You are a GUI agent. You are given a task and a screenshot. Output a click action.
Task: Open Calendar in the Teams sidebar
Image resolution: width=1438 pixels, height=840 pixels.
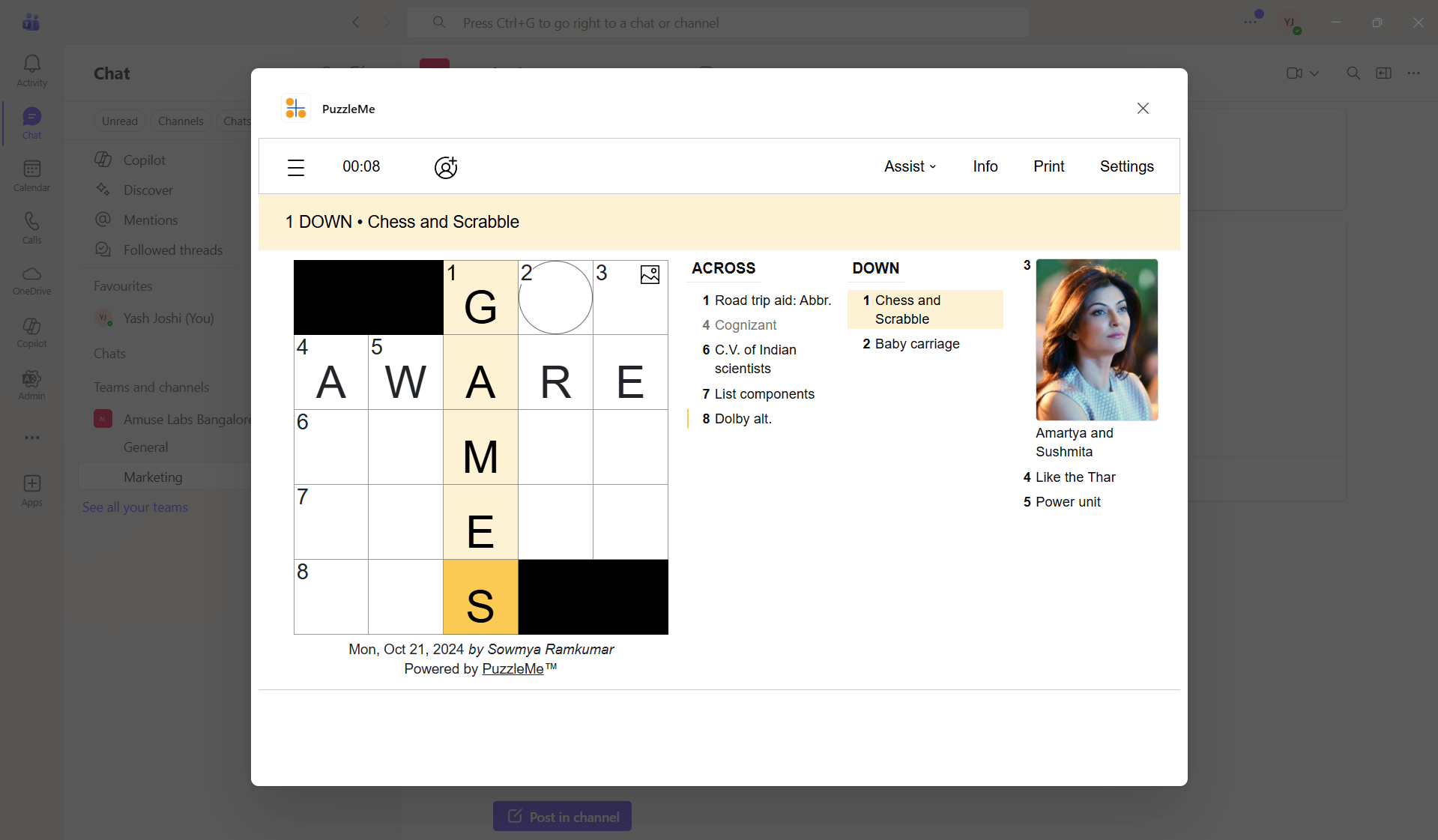click(31, 176)
